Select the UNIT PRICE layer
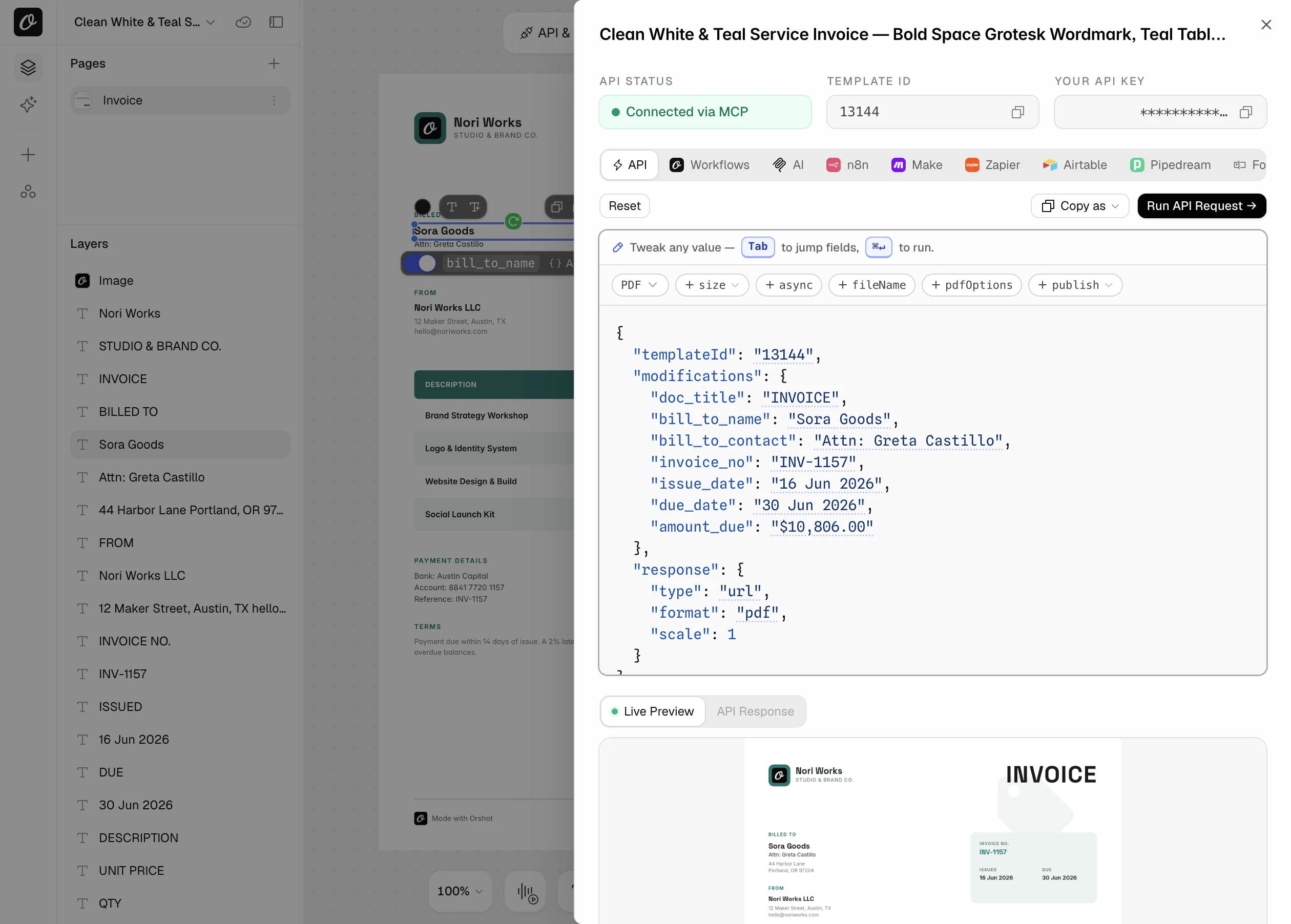The width and height of the screenshot is (1291, 924). (180, 871)
